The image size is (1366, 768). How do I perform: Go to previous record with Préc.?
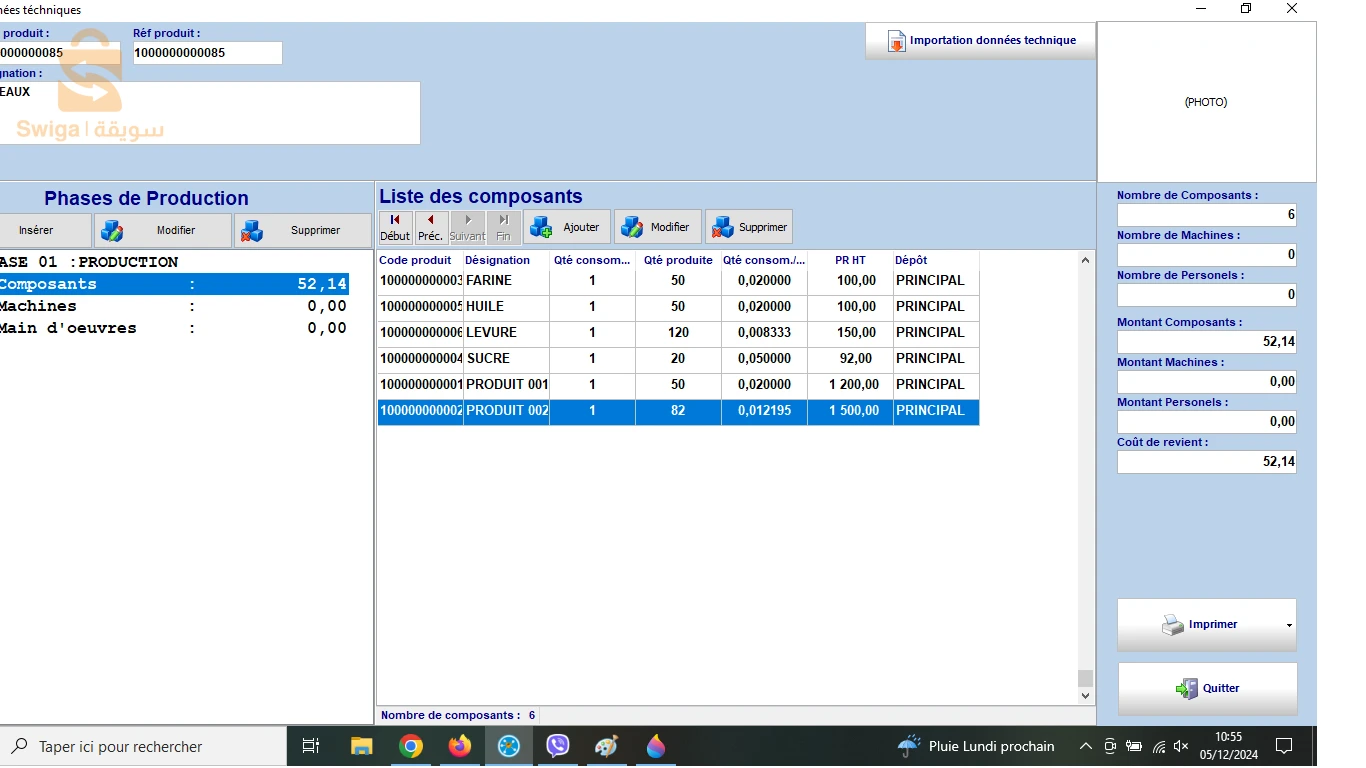click(x=431, y=227)
